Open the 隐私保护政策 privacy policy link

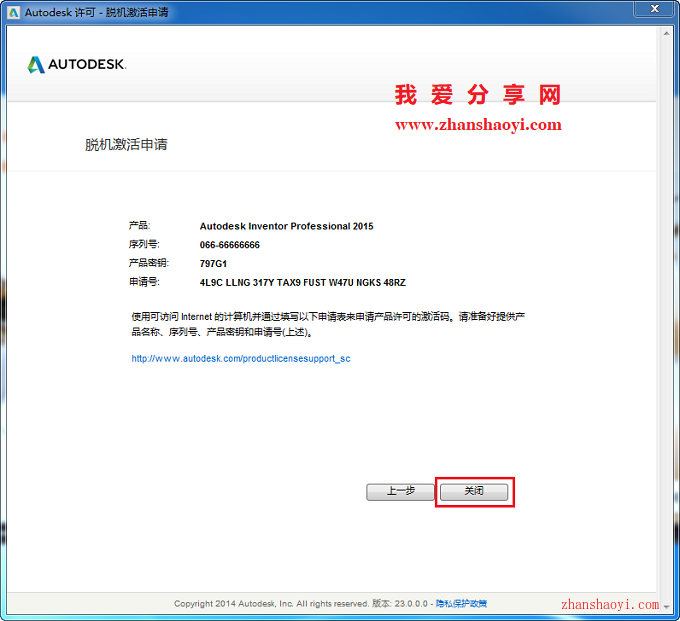click(x=461, y=603)
